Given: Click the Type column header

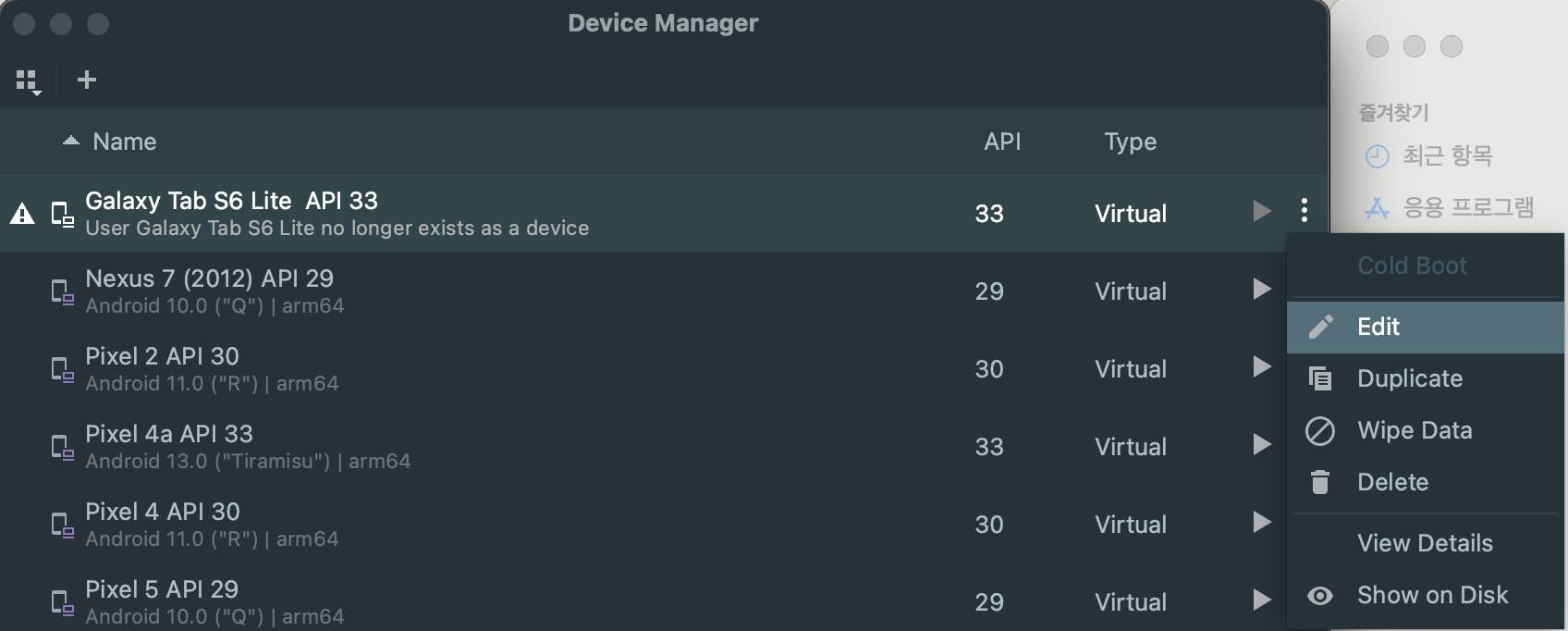Looking at the screenshot, I should coord(1130,142).
